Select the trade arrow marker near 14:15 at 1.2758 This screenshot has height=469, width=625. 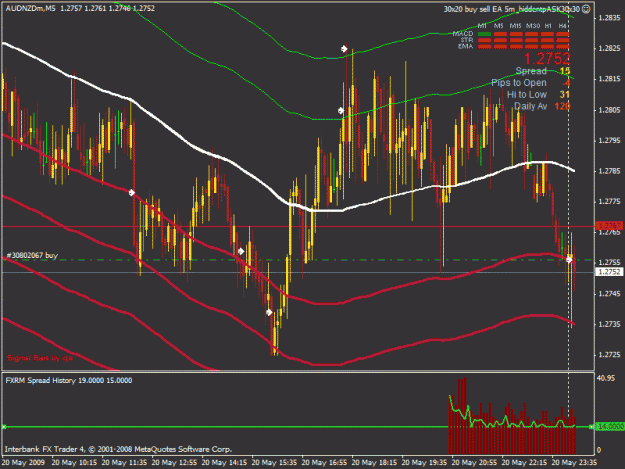(241, 251)
